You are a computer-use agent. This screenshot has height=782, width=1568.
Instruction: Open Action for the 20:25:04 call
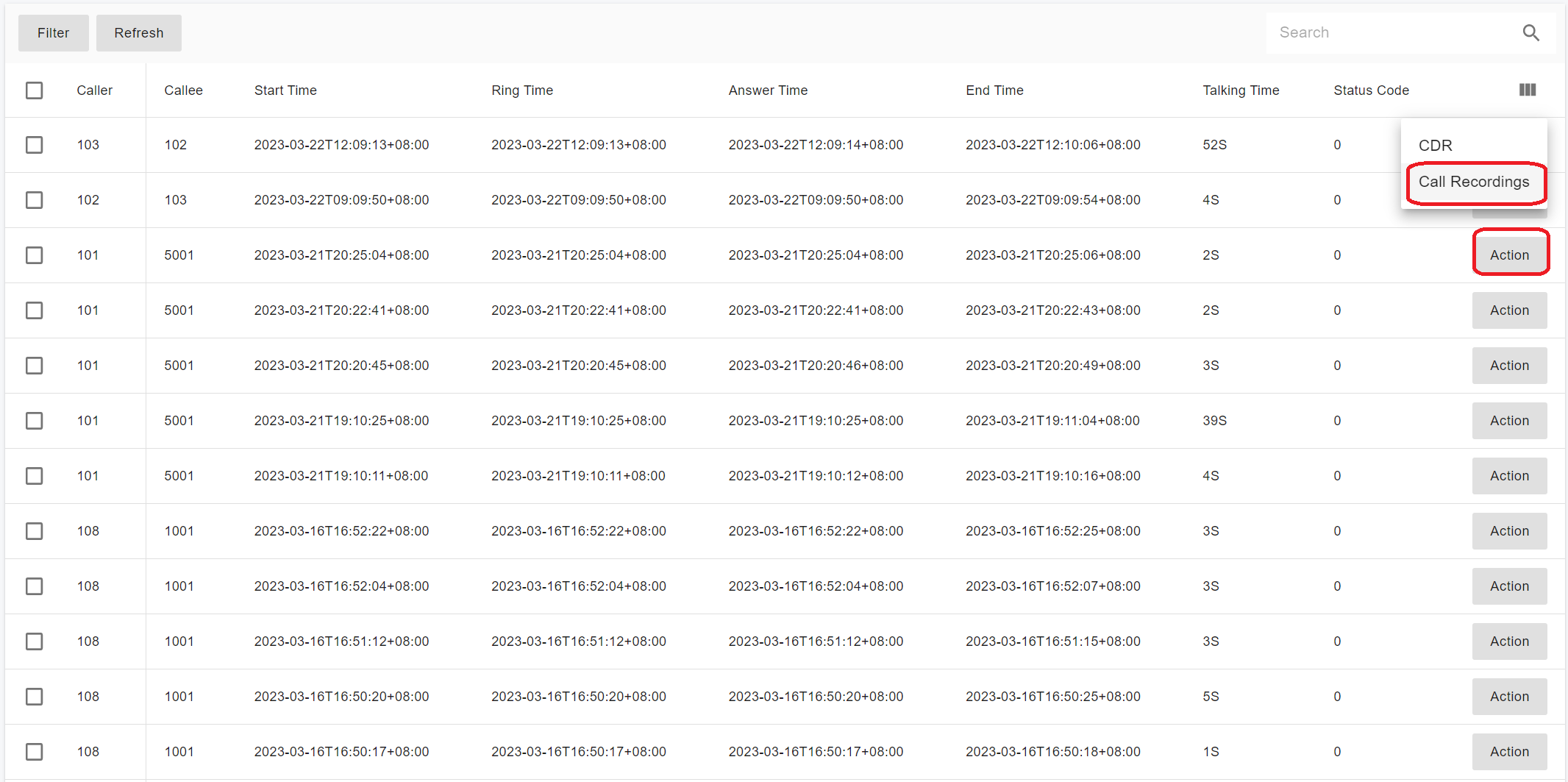coord(1509,255)
